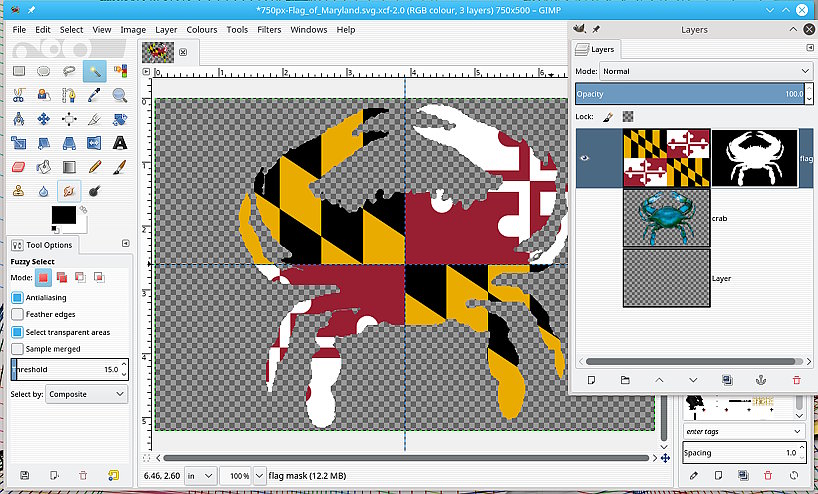This screenshot has width=818, height=494.
Task: Toggle Antialiasing checkbox
Action: click(17, 297)
